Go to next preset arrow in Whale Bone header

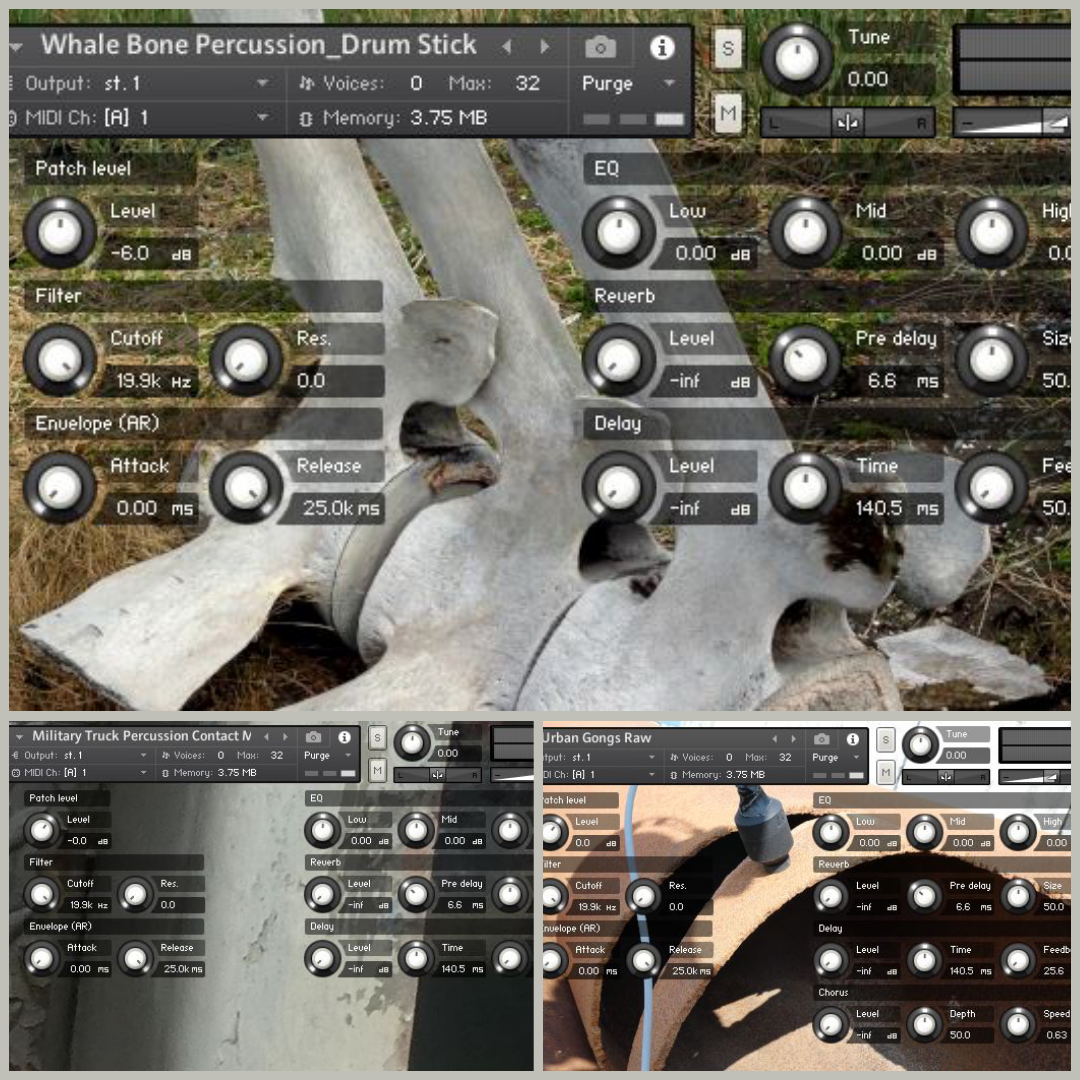click(x=545, y=47)
